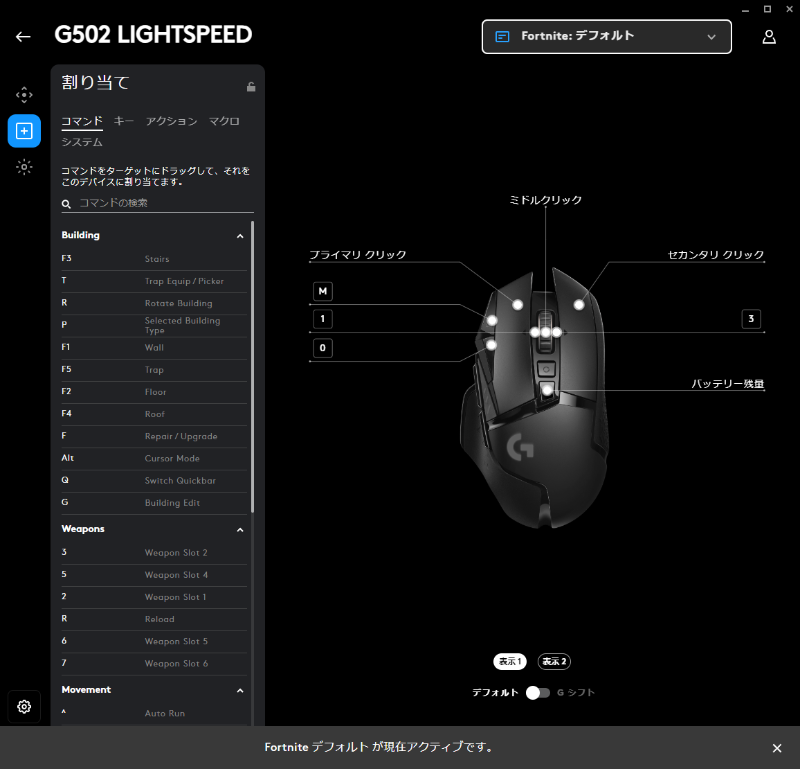Select the F3 Stairs command
Viewport: 800px width, 769px height.
pos(150,259)
